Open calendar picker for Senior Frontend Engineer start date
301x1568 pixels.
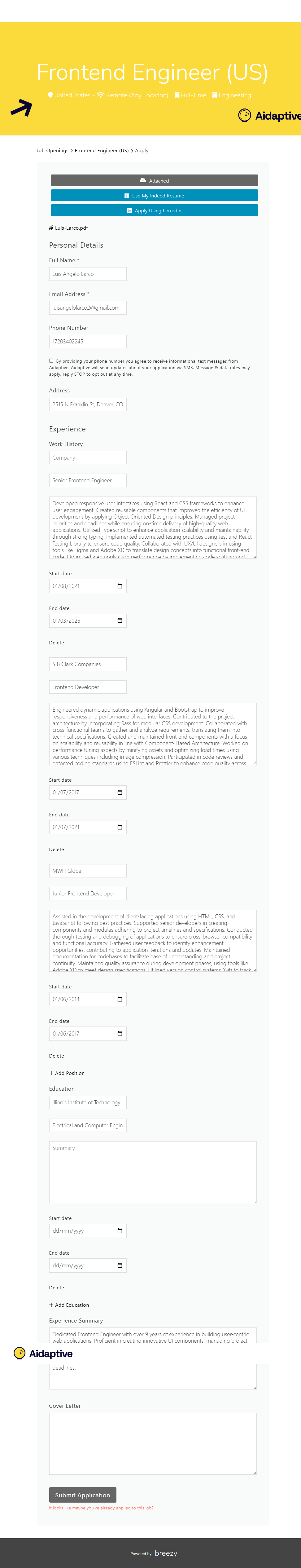tap(120, 586)
